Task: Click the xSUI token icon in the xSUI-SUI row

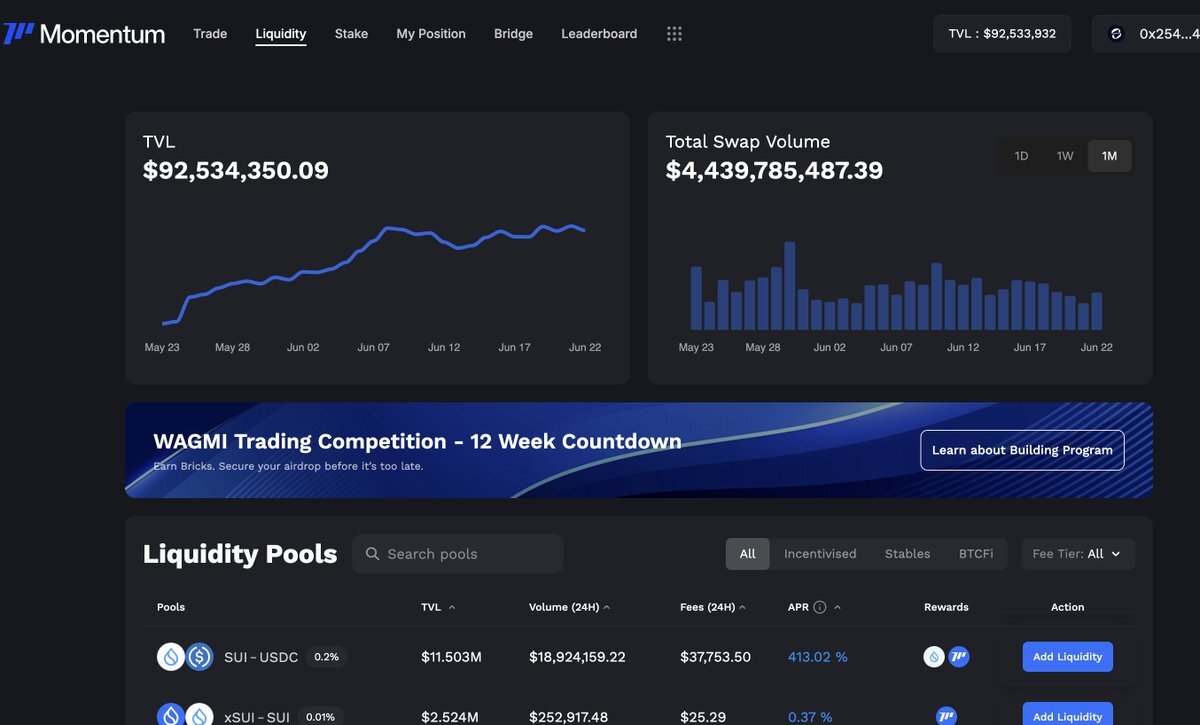Action: click(171, 716)
